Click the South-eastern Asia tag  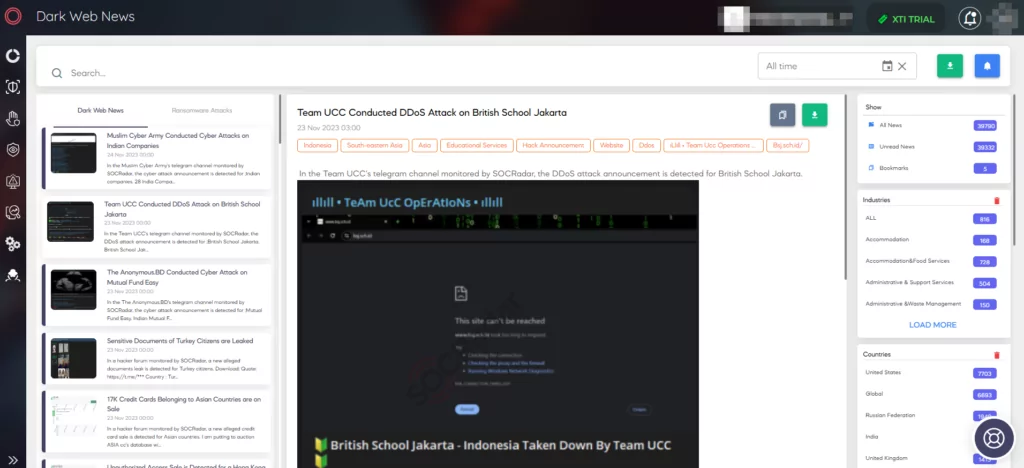coord(375,146)
